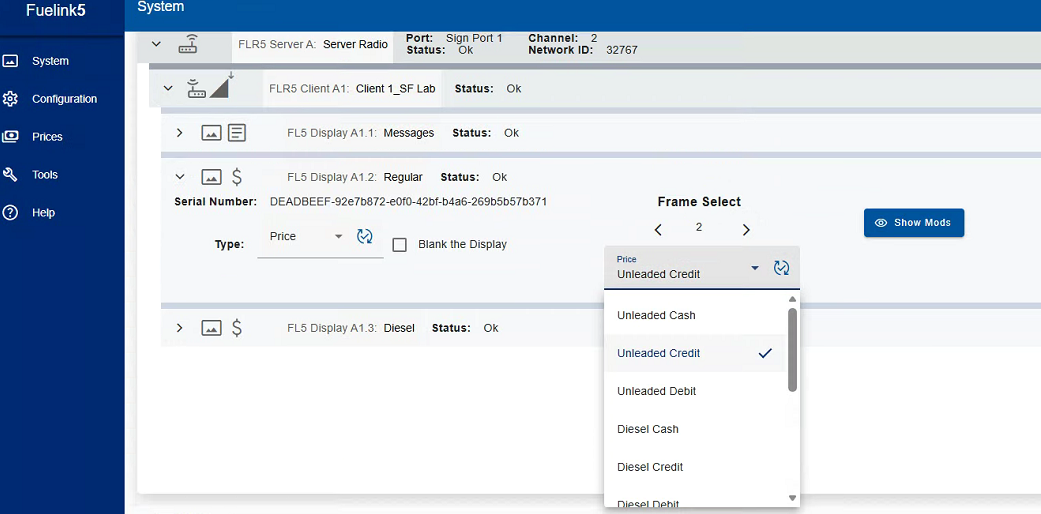Collapse the FLR5 Client A1 section

coord(168,88)
